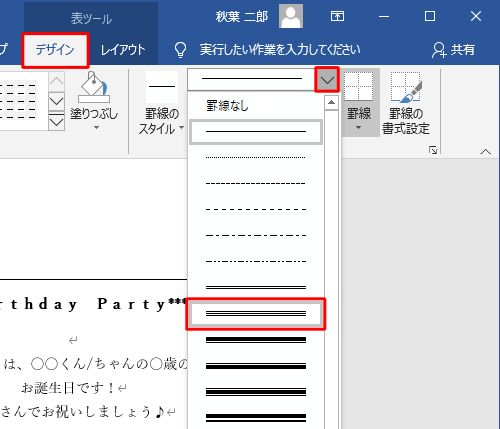Show previous row of table styles
Screen dimensions: 500x429
pyautogui.click(x=56, y=81)
